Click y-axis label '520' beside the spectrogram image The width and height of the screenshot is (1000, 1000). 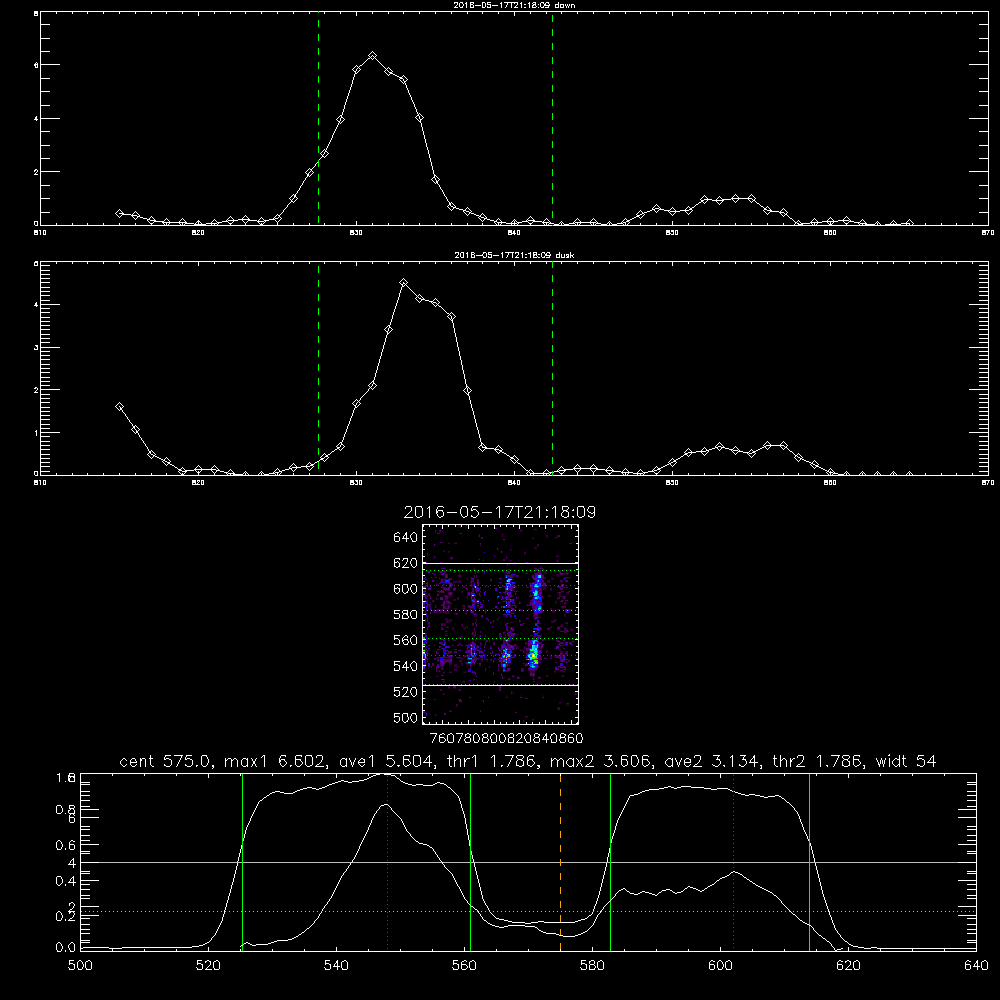tap(406, 692)
